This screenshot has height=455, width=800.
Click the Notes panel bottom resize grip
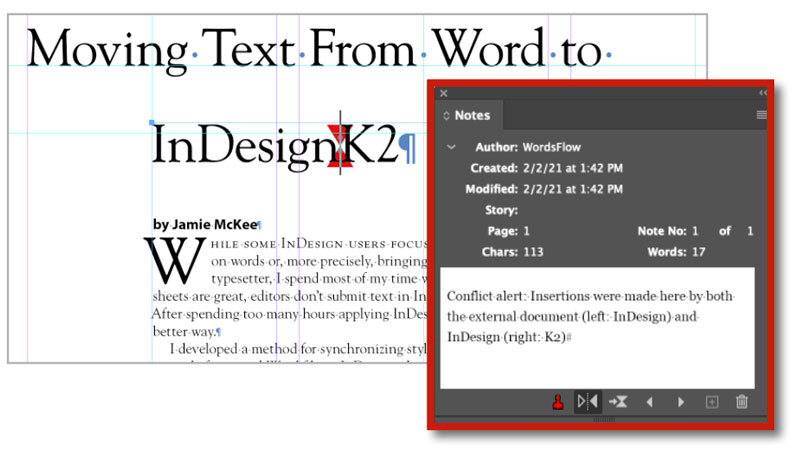604,420
